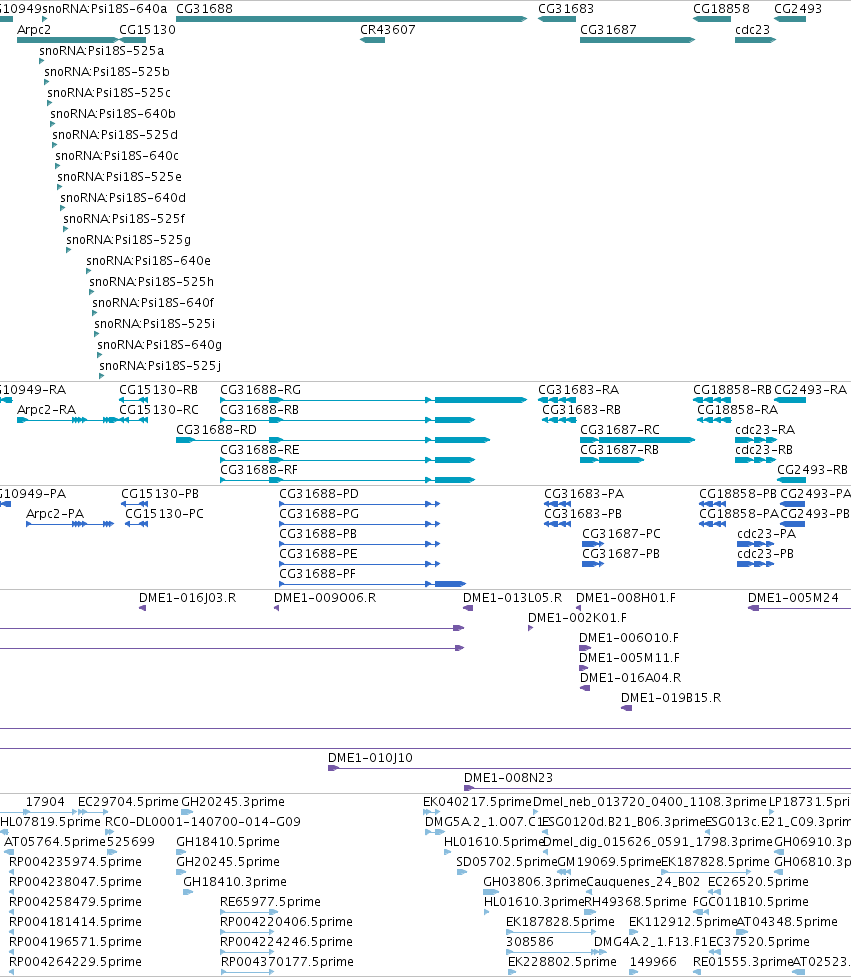The image size is (851, 977).
Task: Click the CG31687 gene bar in the gene track
Action: click(637, 40)
